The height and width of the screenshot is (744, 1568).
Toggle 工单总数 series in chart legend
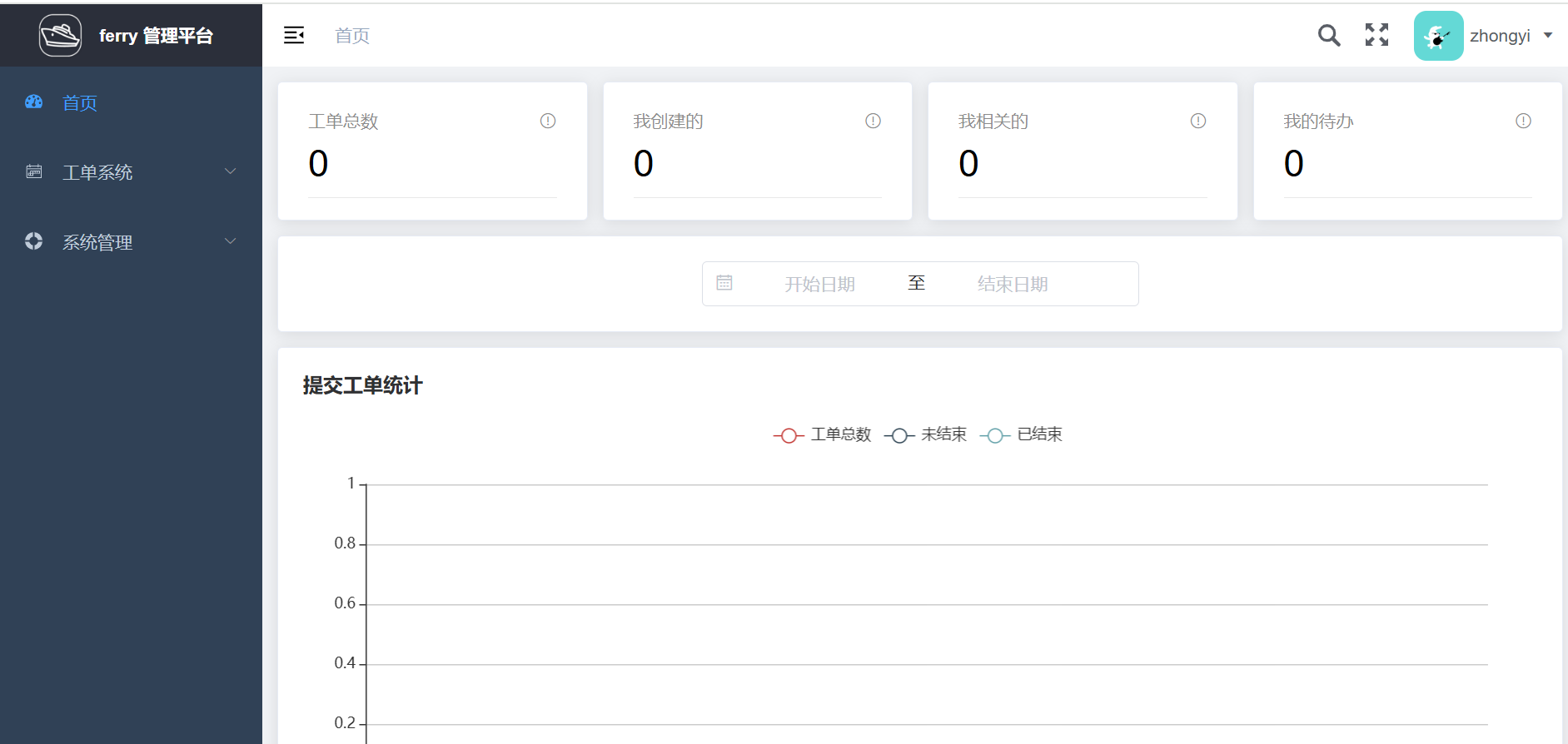coord(822,435)
